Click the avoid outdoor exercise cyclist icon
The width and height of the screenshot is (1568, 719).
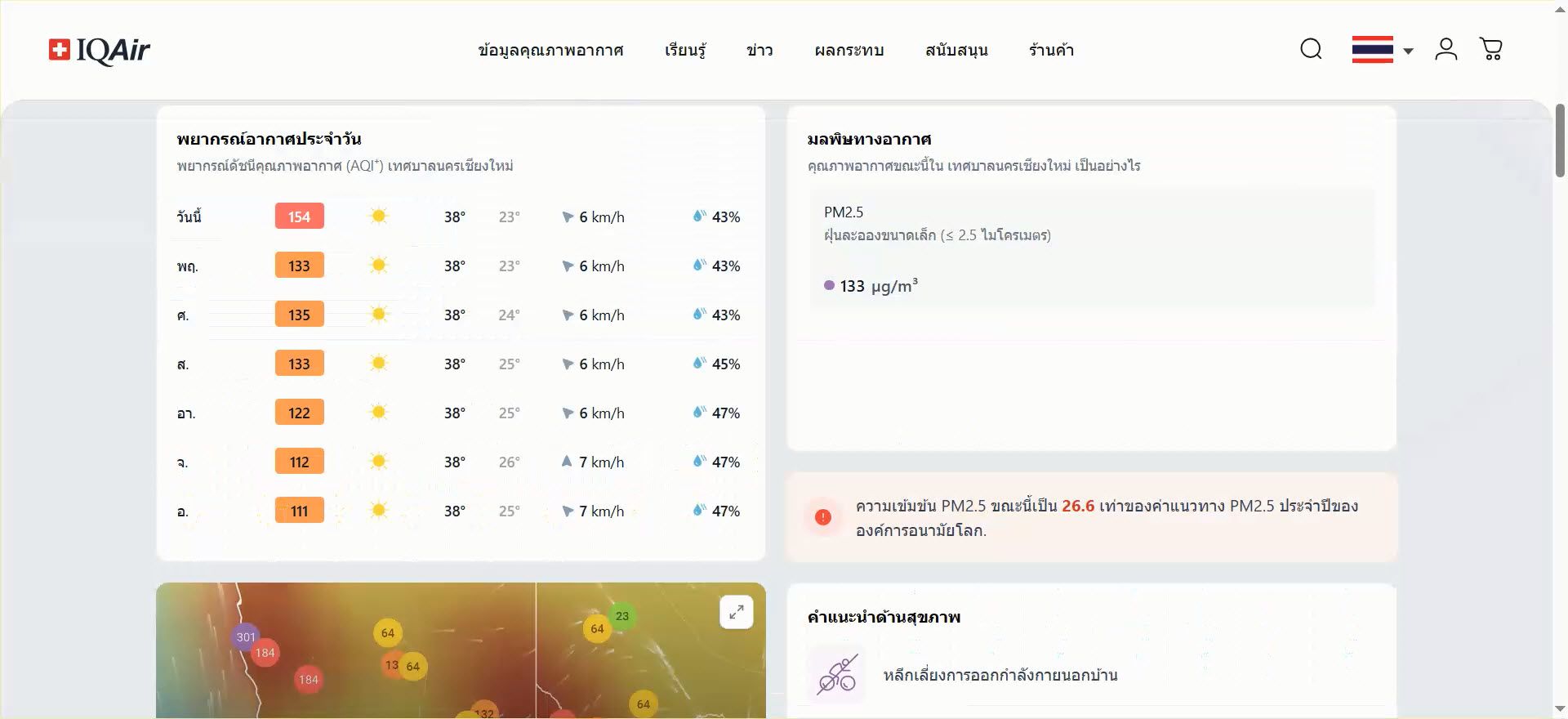pyautogui.click(x=836, y=675)
